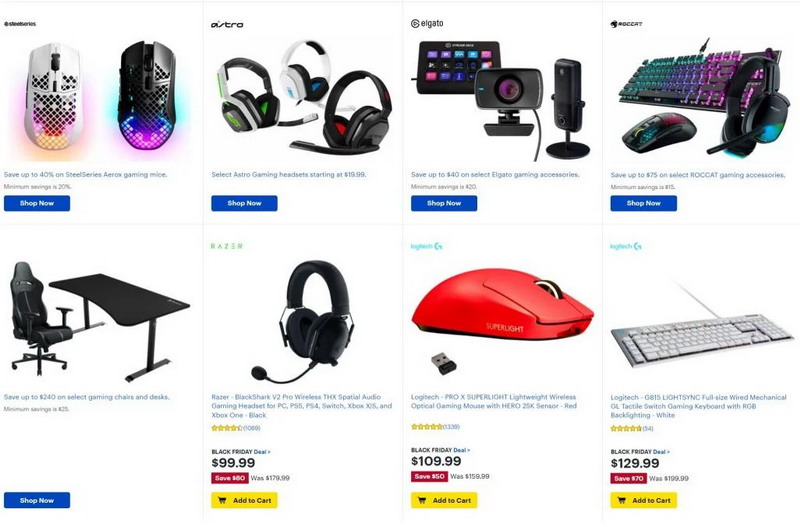Screen dimensions: 800x527
Task: Click the Logitech logo above the white keyboard
Action: click(x=626, y=246)
